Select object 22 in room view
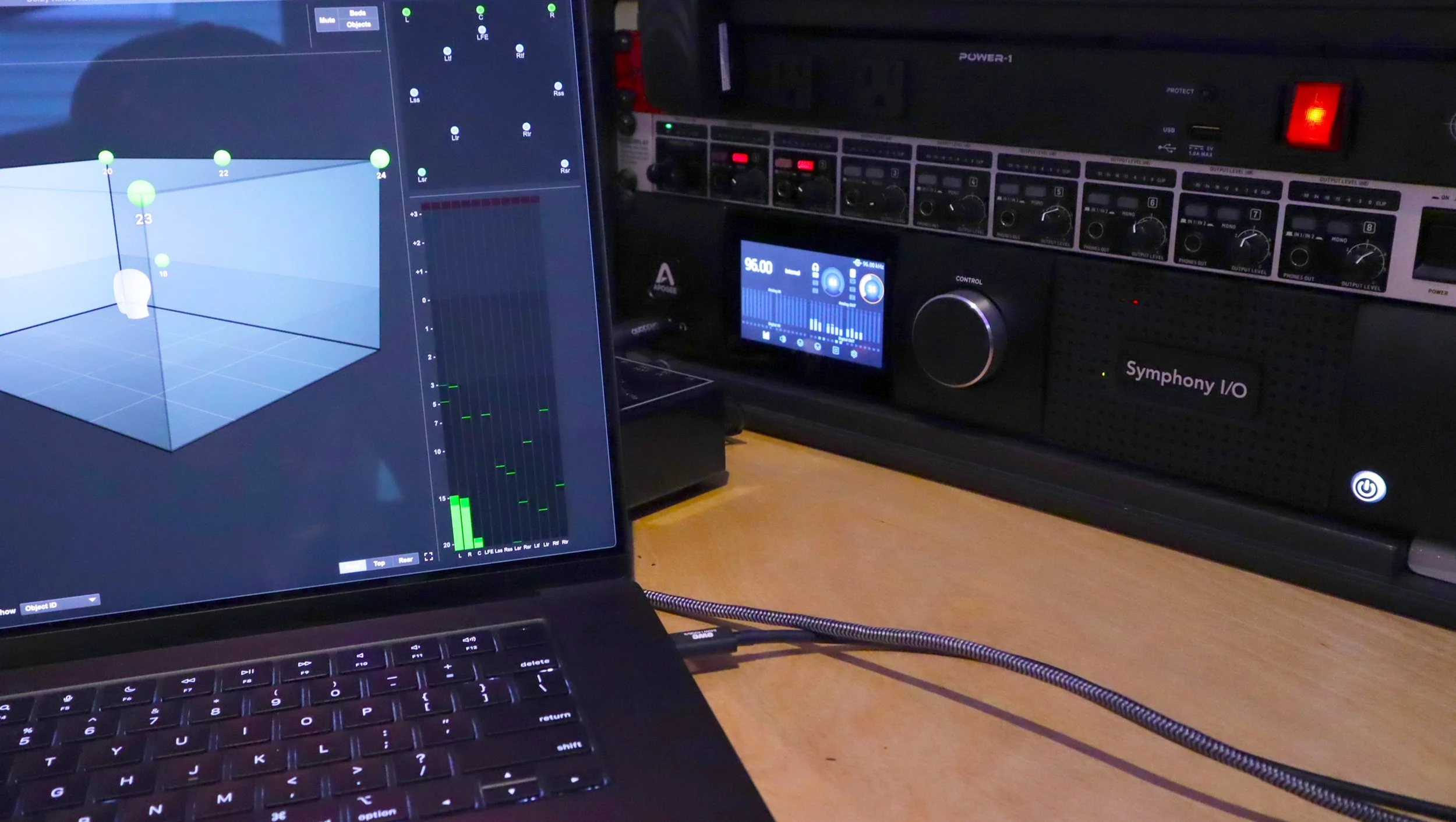 point(222,158)
